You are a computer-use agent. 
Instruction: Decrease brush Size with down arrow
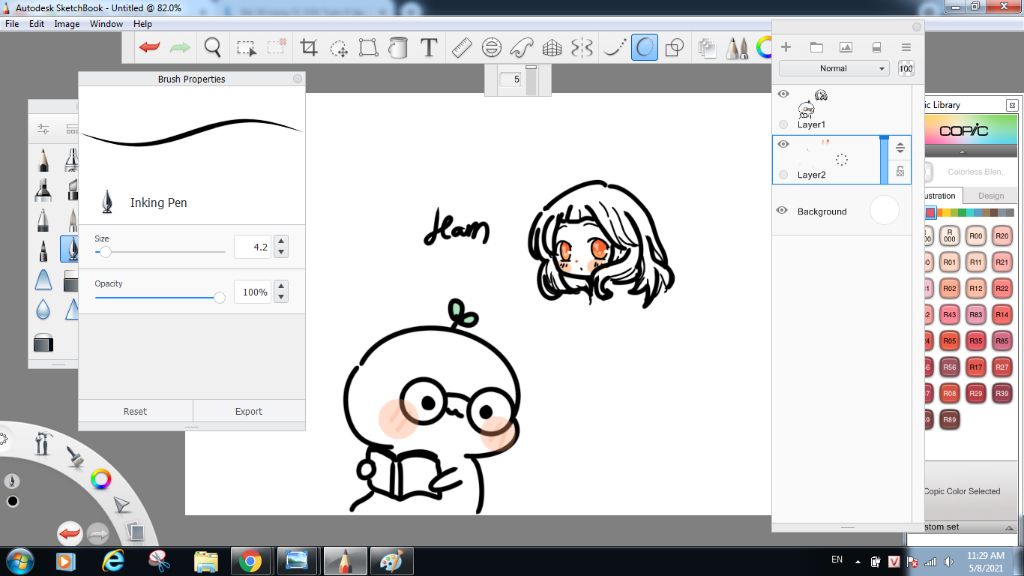[x=281, y=252]
